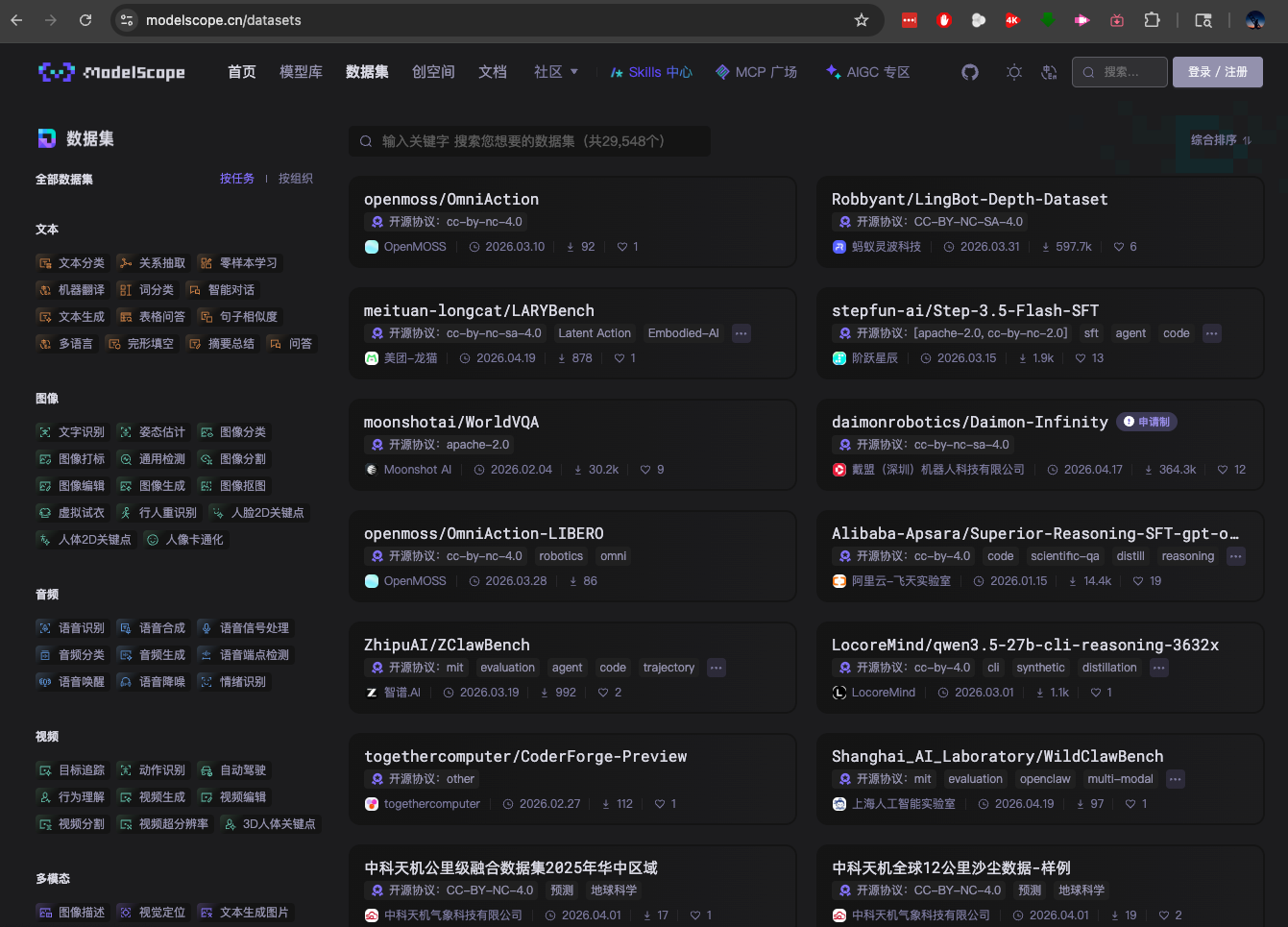Bookmark this page with the star icon
The width and height of the screenshot is (1288, 927).
[862, 20]
